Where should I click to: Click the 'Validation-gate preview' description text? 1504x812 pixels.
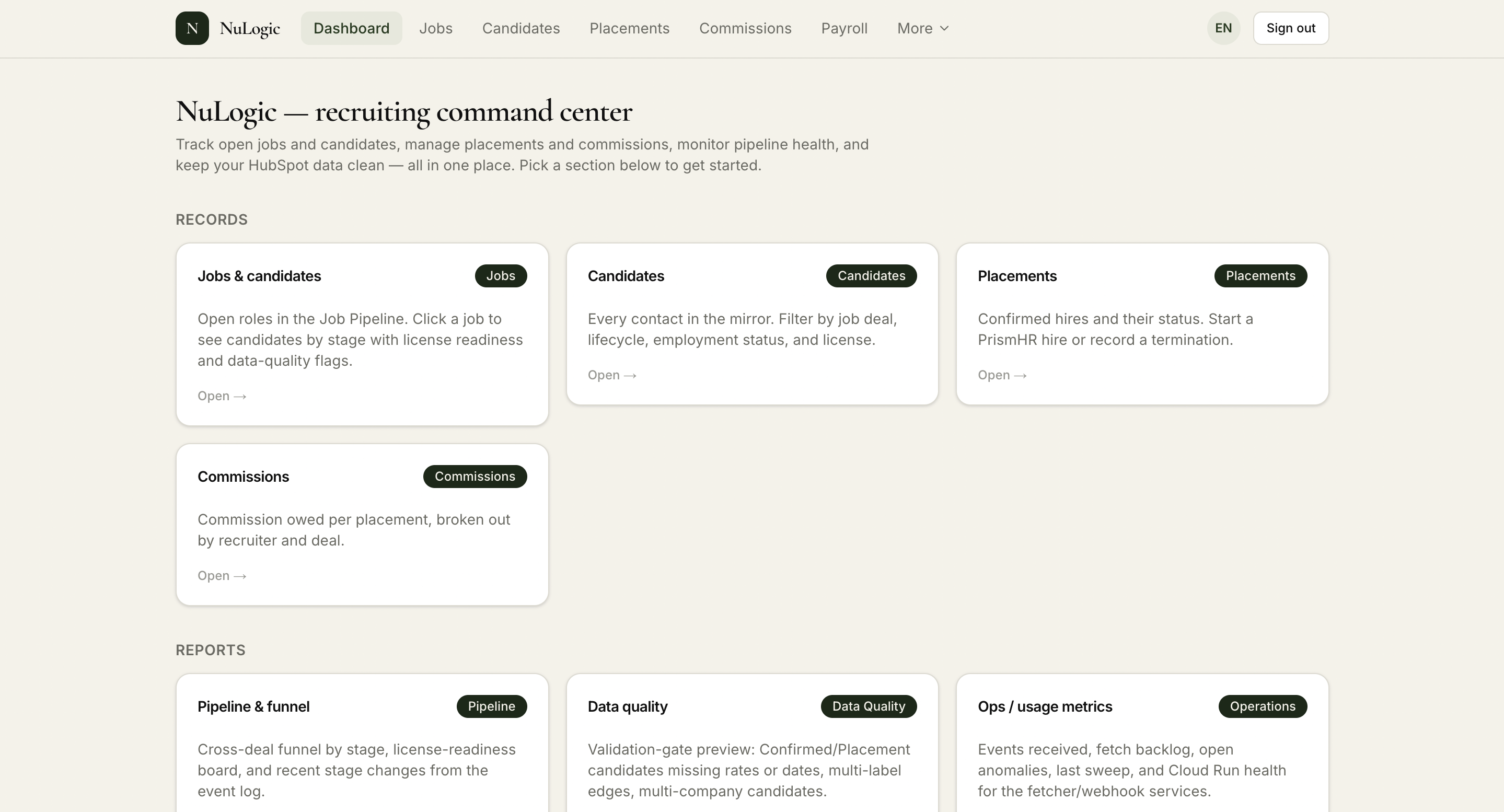click(749, 771)
